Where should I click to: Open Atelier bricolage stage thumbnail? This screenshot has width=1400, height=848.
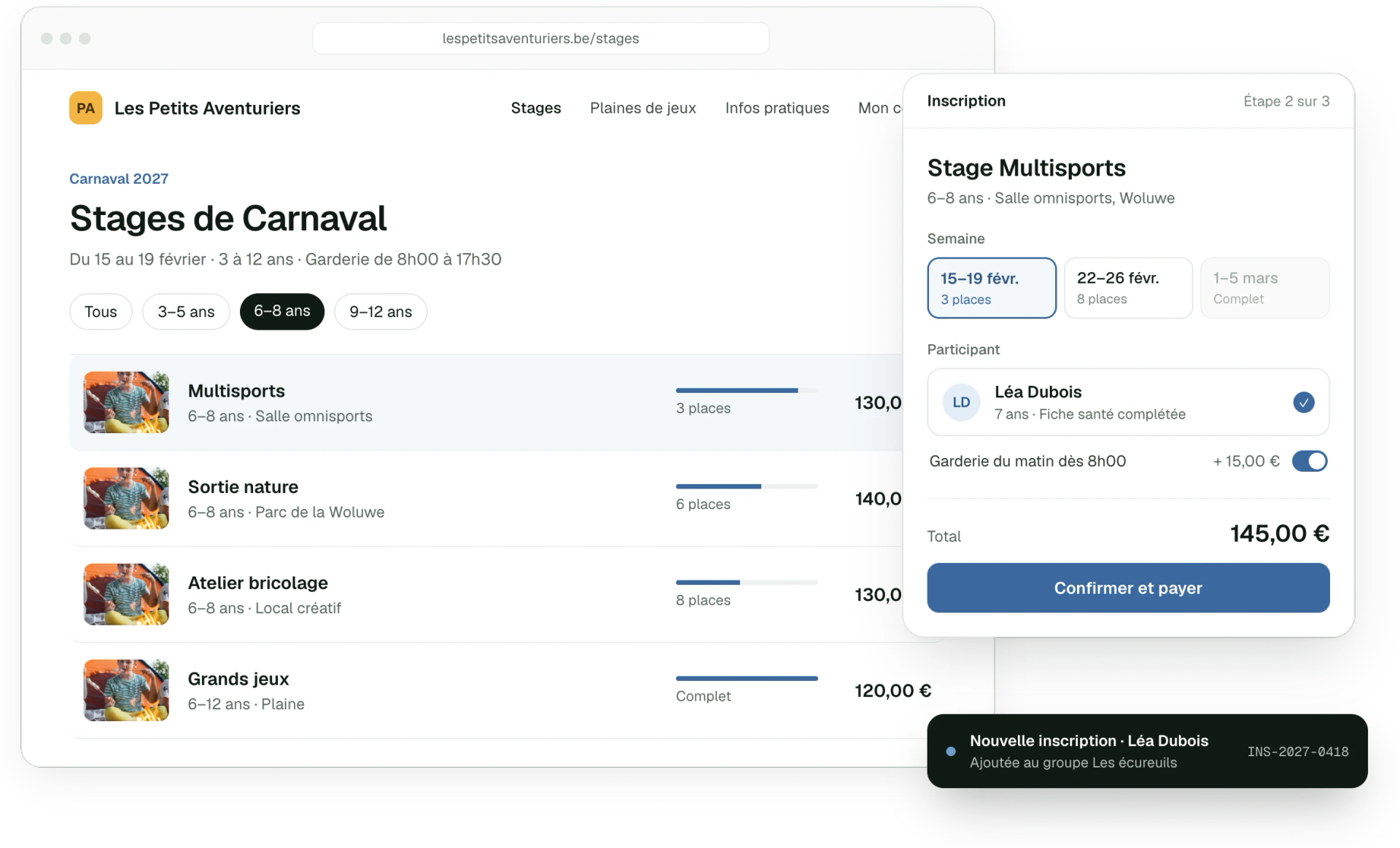pos(126,594)
